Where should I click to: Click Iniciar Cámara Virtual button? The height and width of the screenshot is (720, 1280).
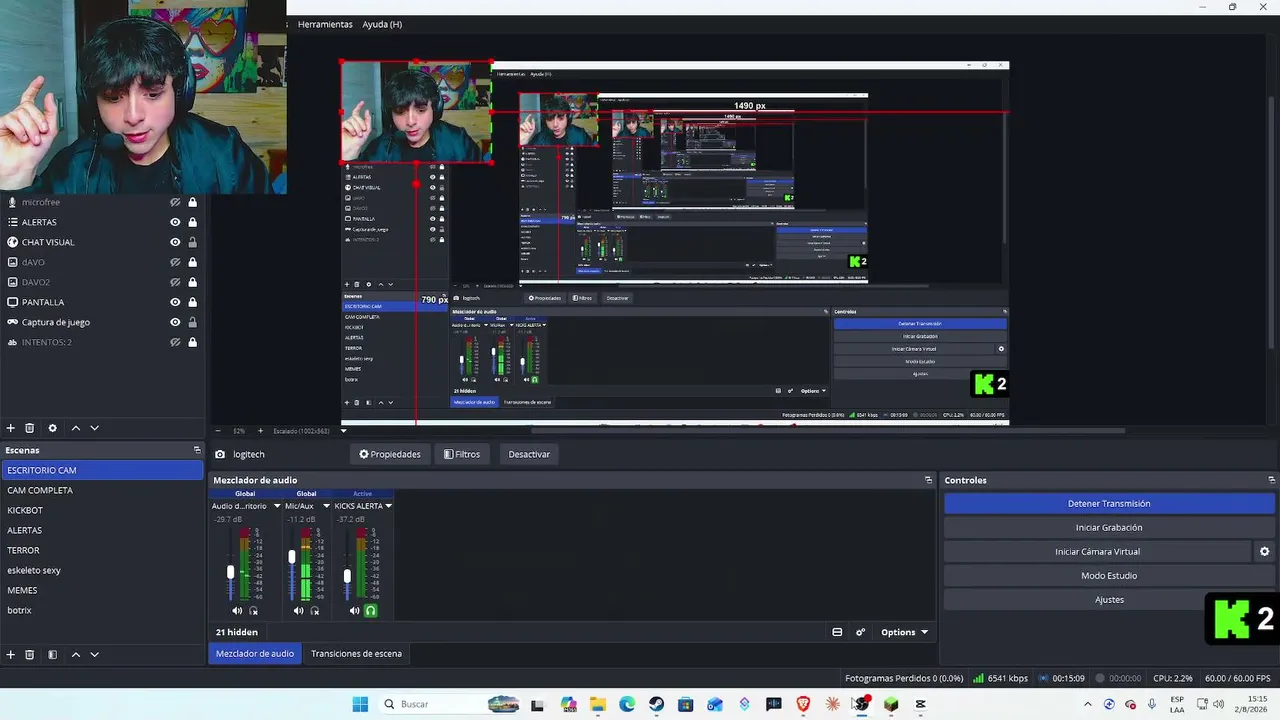coord(1097,552)
